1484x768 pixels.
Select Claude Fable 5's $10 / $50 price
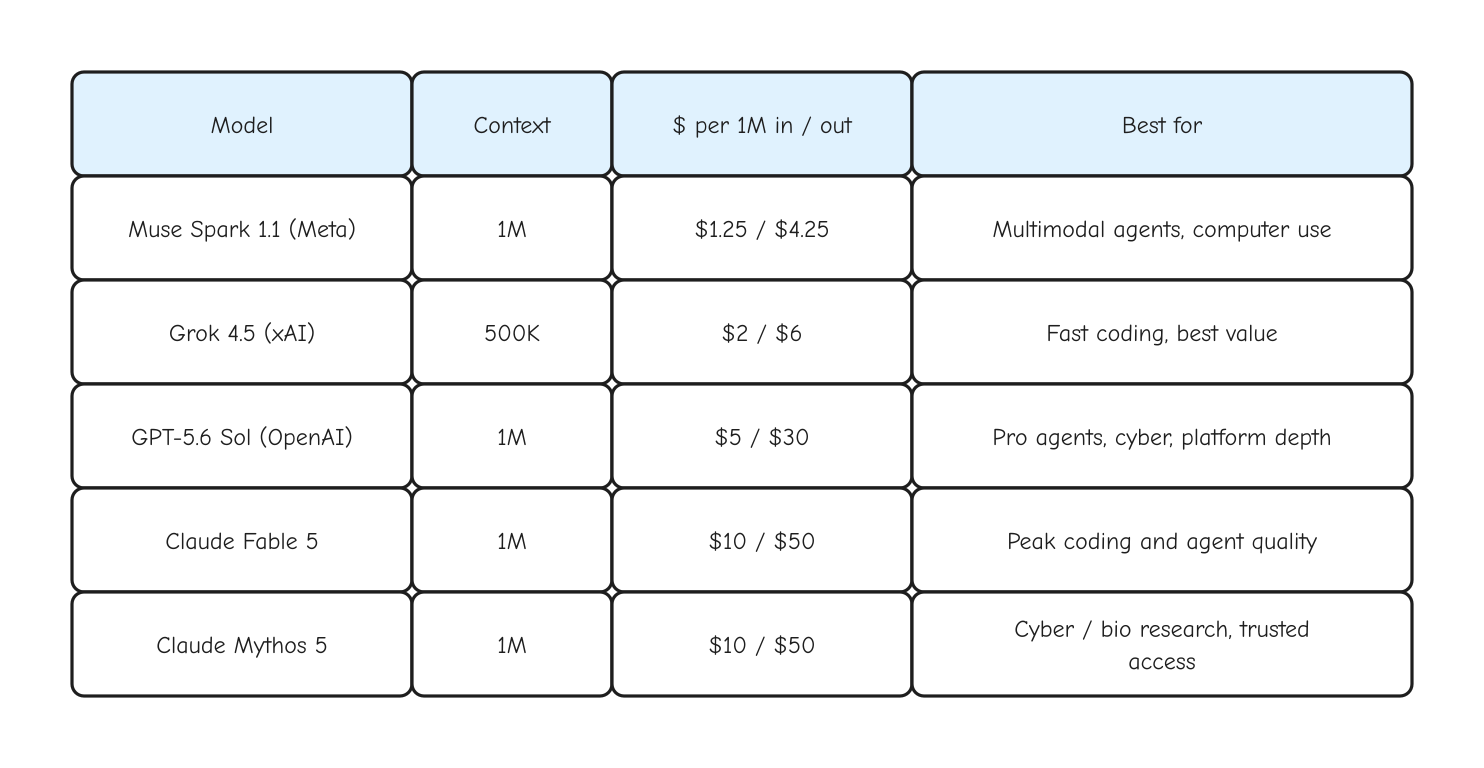click(x=762, y=540)
